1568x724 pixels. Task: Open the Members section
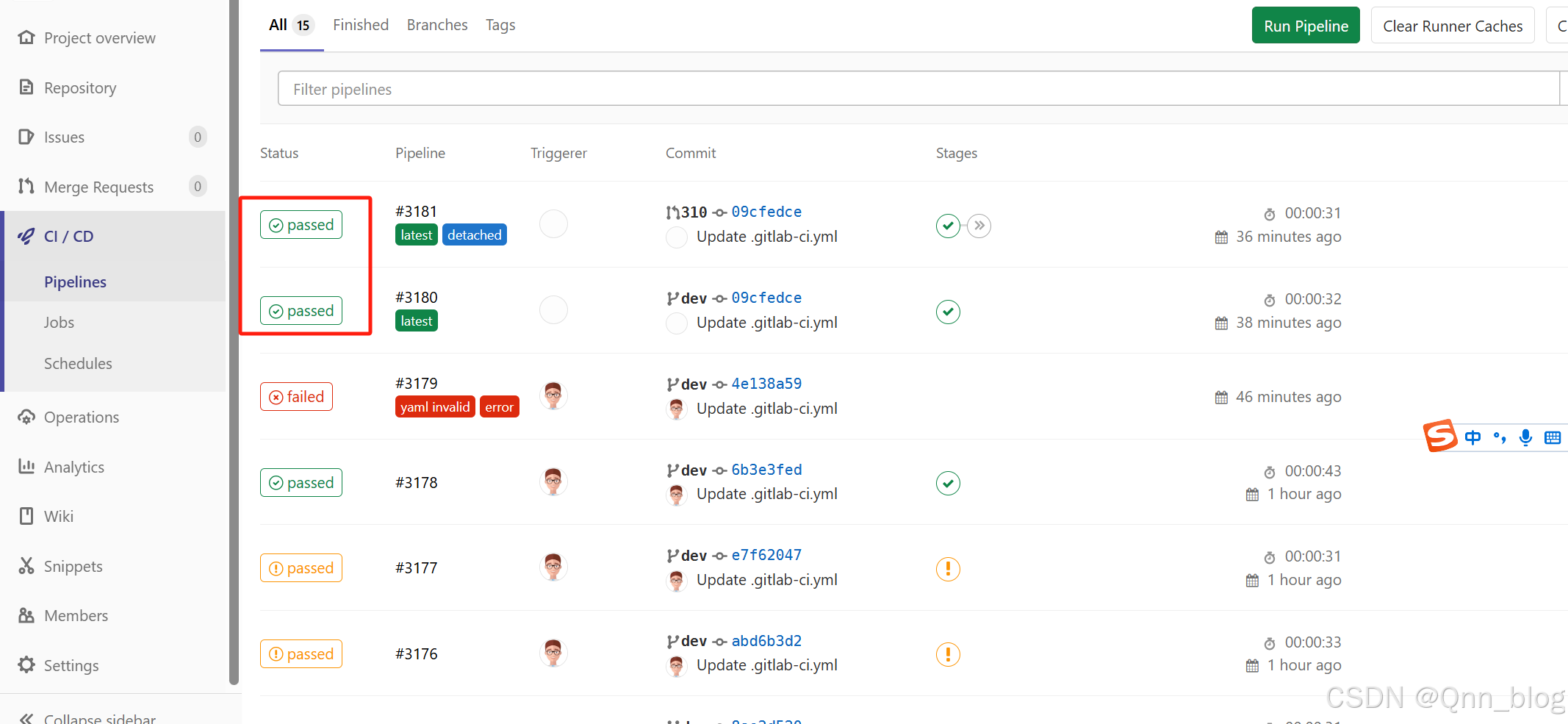[x=76, y=615]
